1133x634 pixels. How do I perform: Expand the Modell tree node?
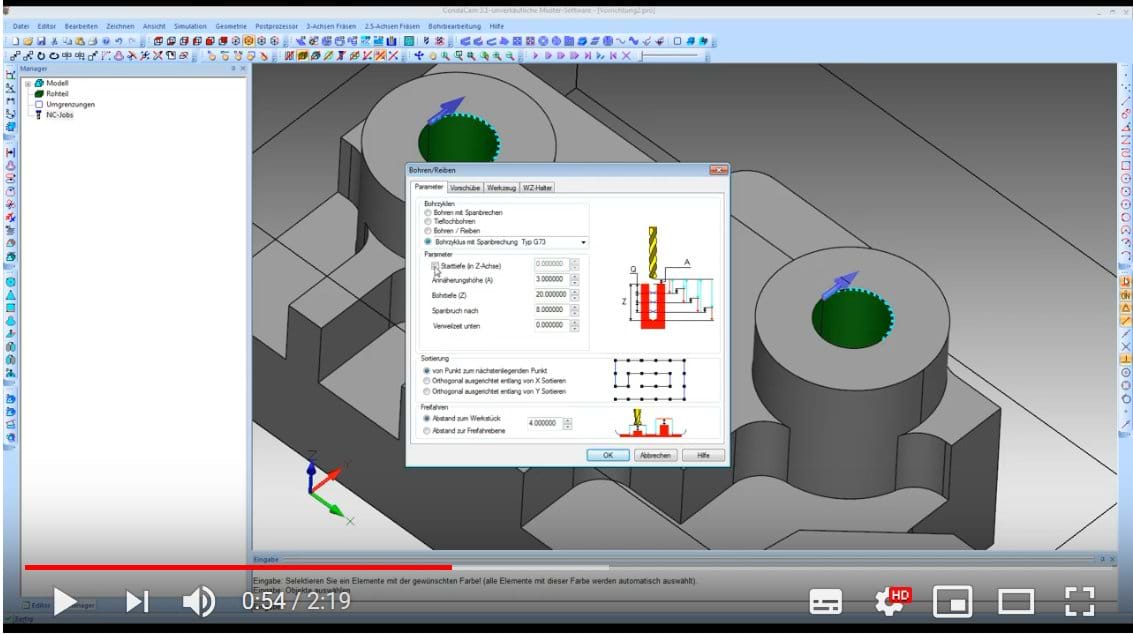click(x=28, y=83)
